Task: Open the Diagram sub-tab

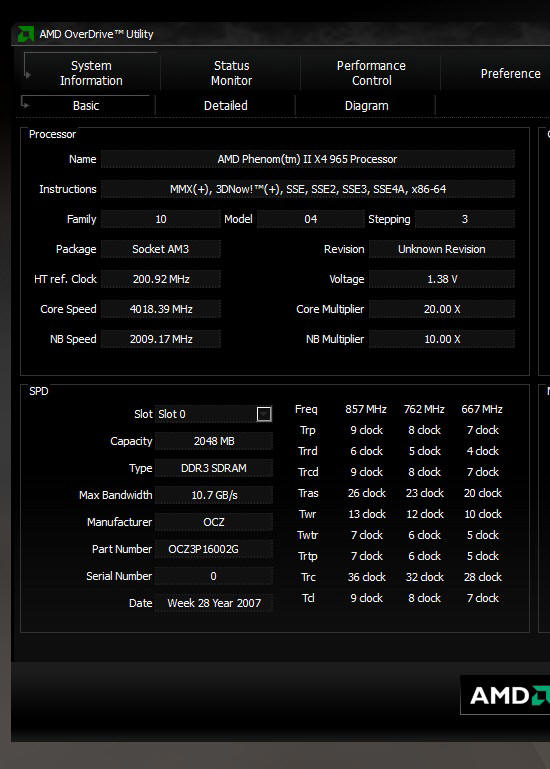Action: pos(367,105)
